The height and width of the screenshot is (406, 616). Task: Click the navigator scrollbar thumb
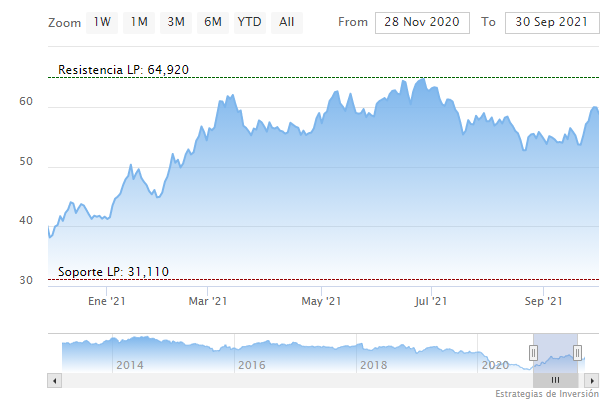[x=555, y=380]
